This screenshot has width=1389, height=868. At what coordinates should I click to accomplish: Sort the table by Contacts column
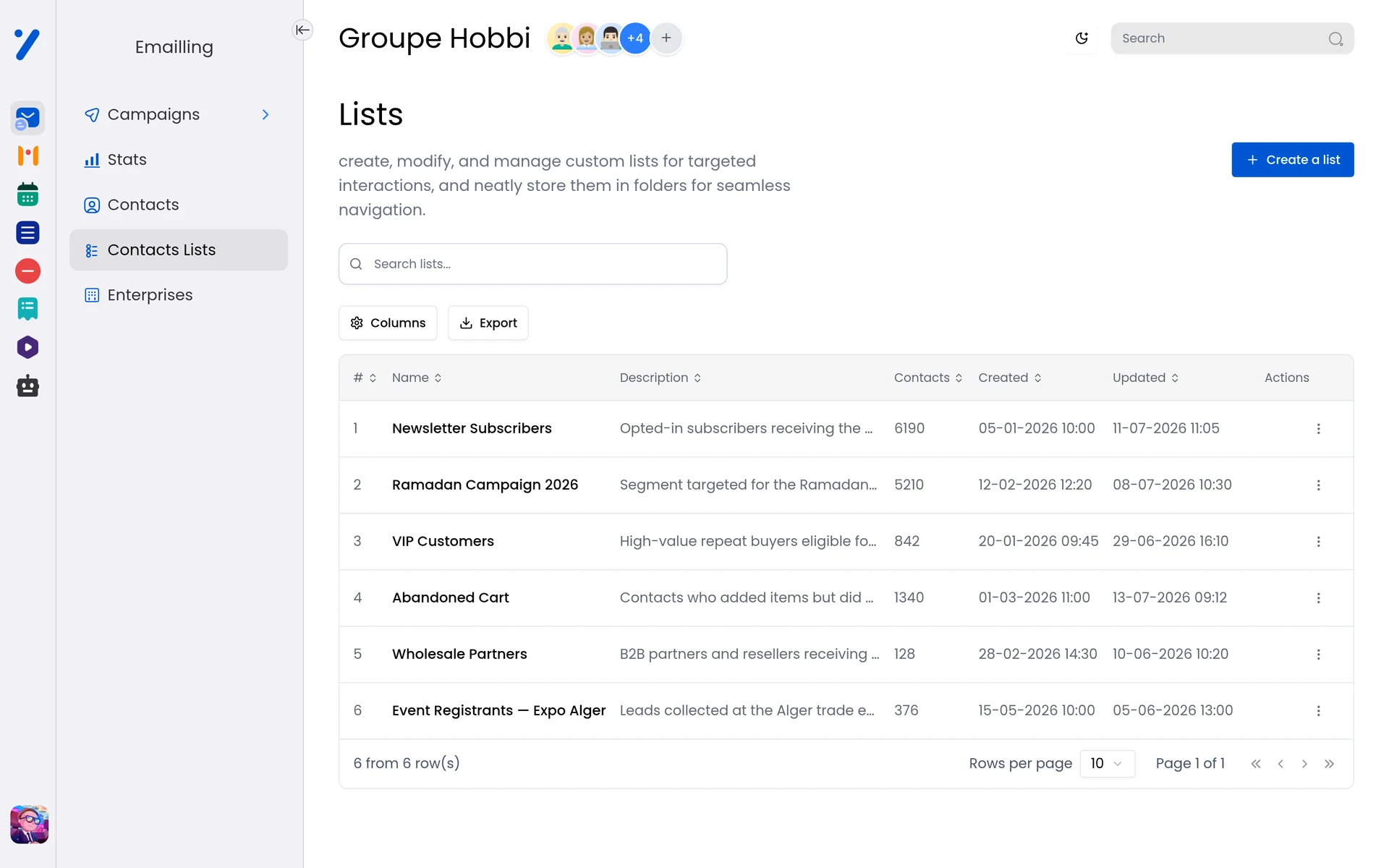tap(928, 378)
